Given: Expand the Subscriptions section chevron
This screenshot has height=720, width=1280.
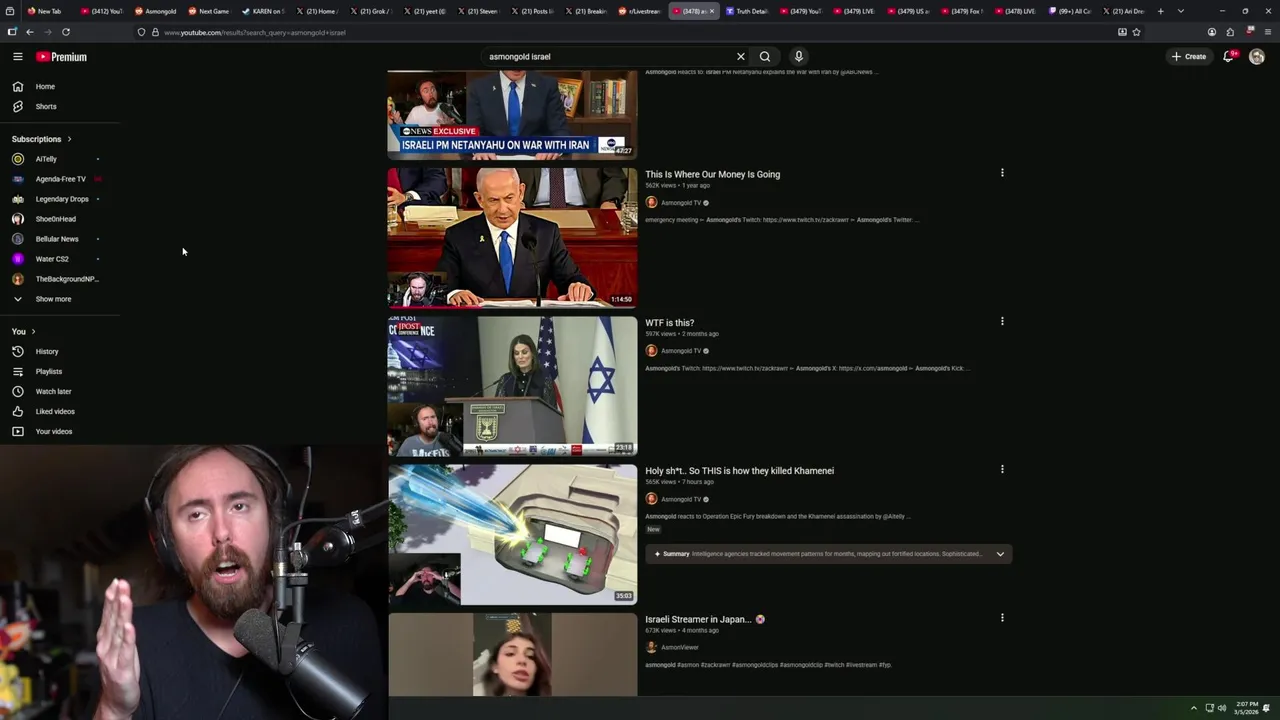Looking at the screenshot, I should coord(69,139).
